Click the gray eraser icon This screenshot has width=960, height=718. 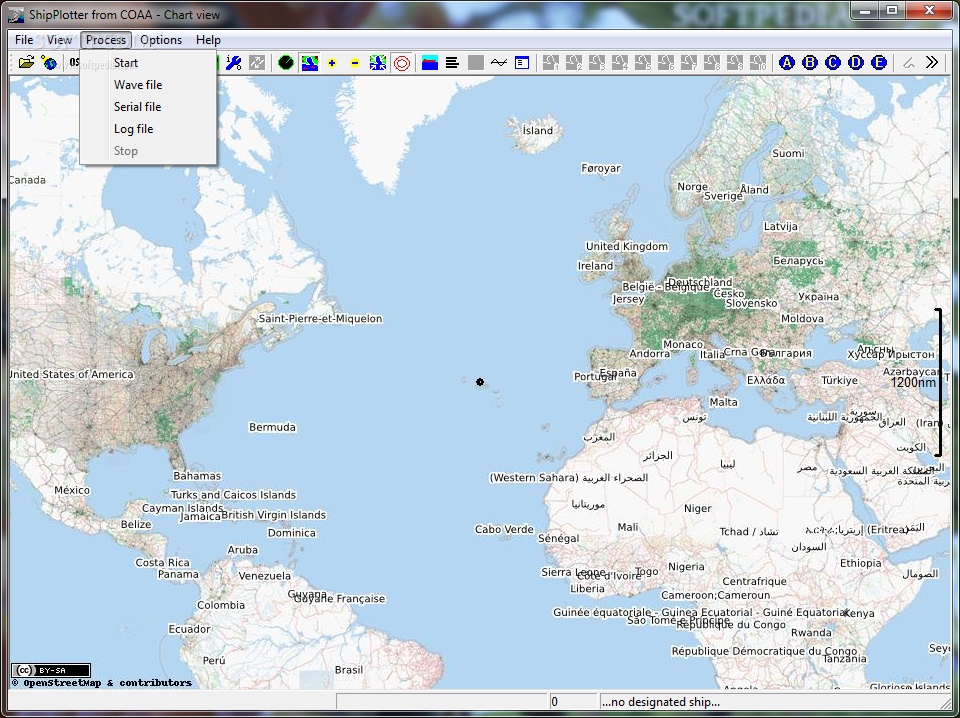tap(909, 62)
